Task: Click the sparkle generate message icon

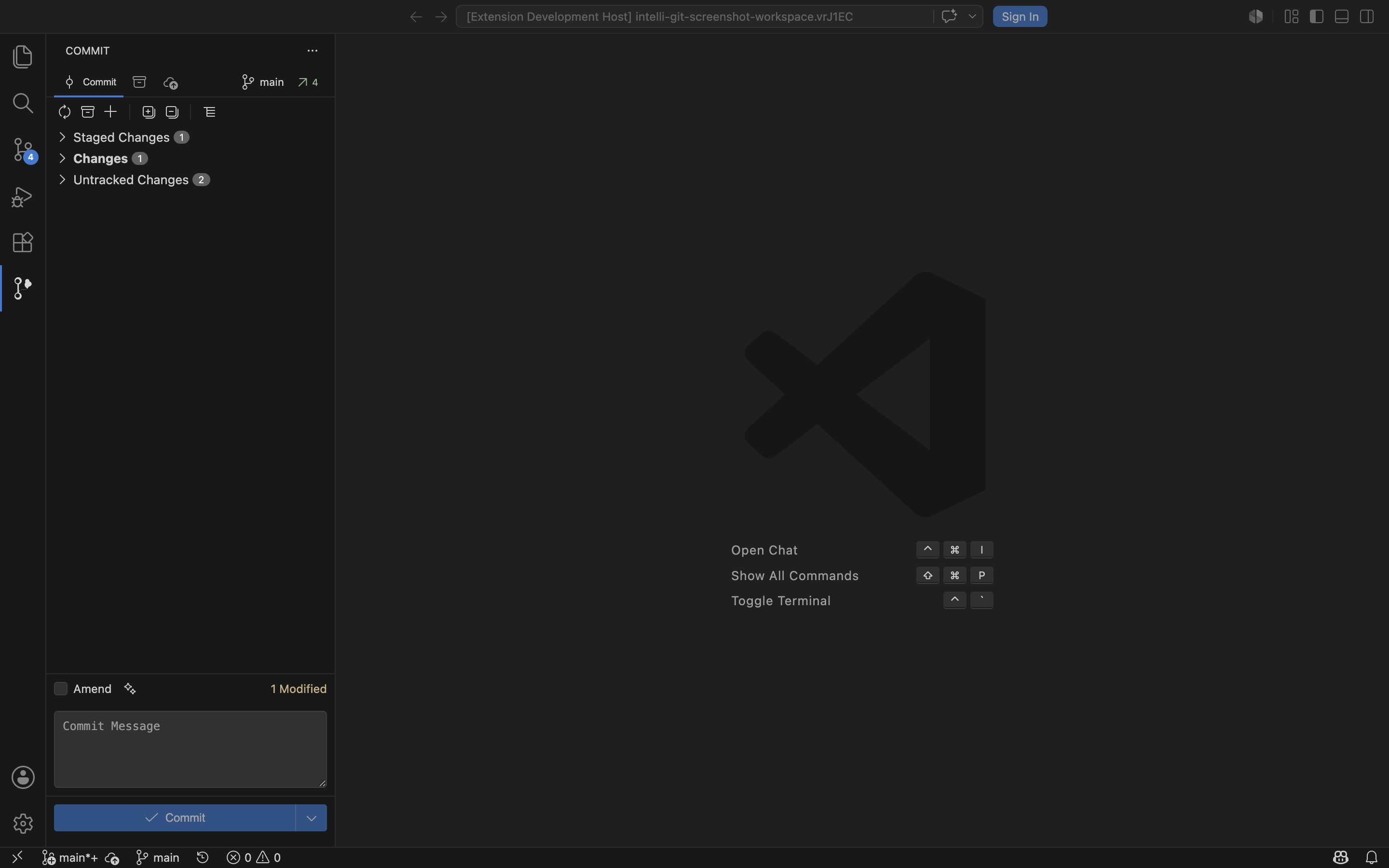Action: click(130, 689)
